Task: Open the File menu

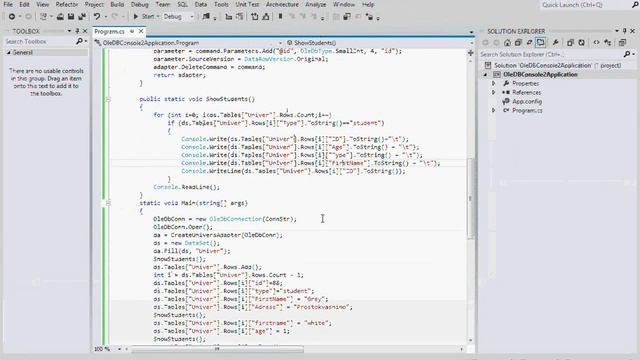Action: tap(8, 4)
